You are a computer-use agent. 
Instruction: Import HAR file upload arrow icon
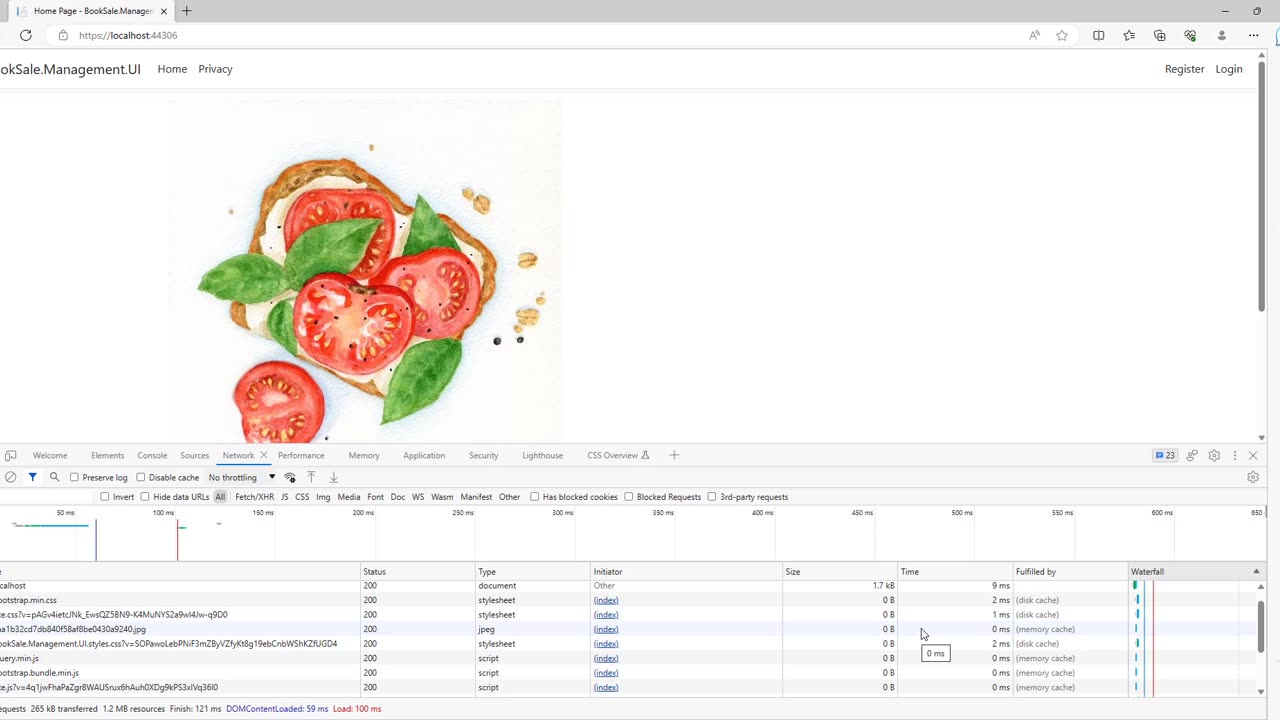point(311,477)
